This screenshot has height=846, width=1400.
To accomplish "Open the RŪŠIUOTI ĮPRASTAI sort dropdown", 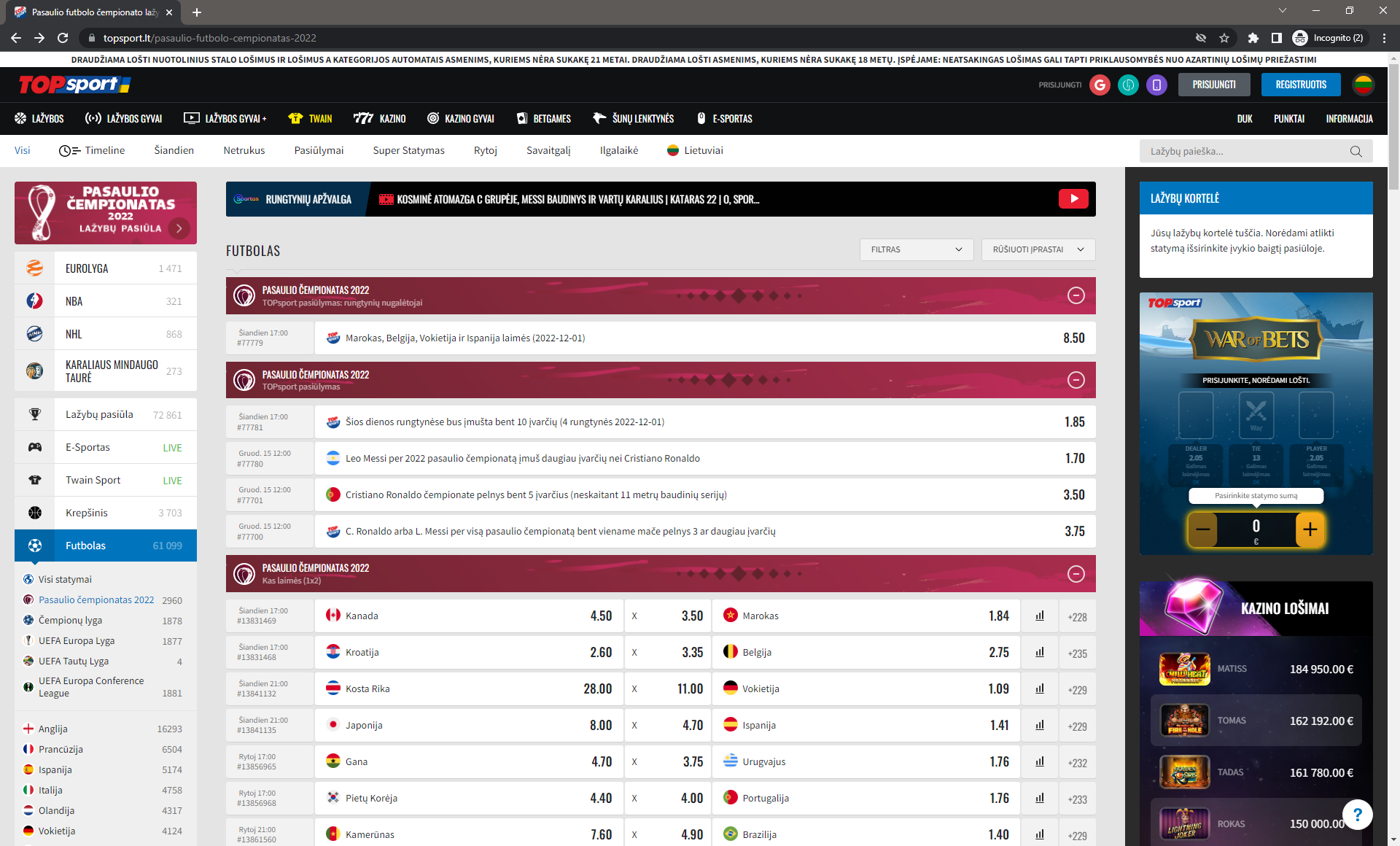I will (x=1038, y=249).
